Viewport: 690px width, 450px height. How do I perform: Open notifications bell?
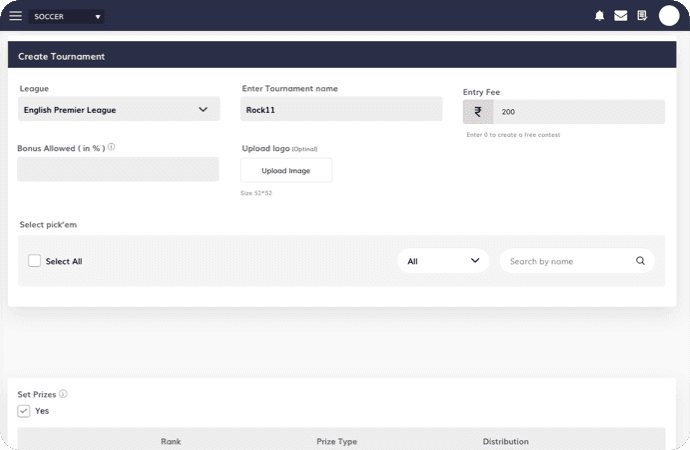coord(599,16)
